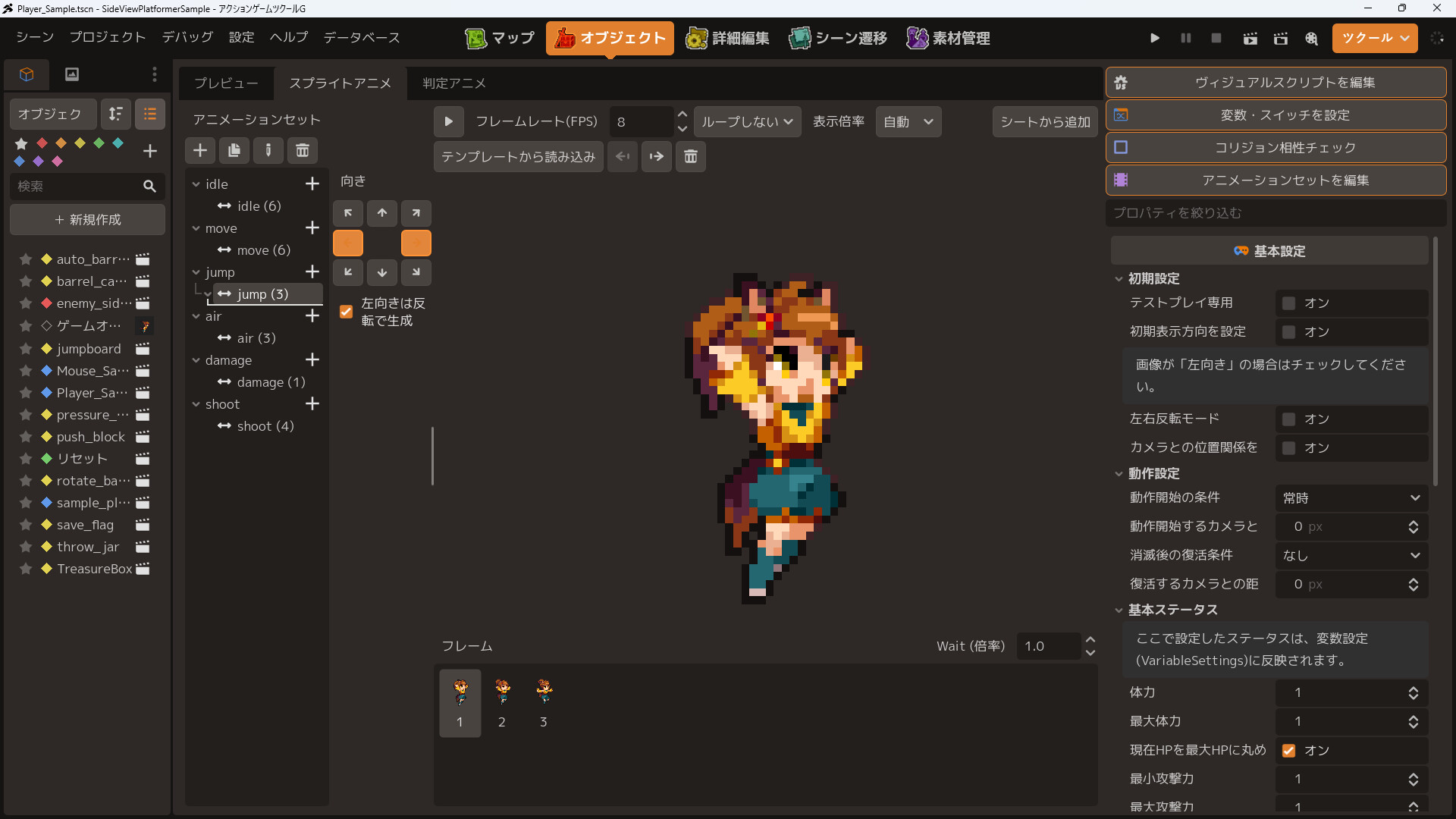The width and height of the screenshot is (1456, 819).
Task: Duplicate the animation set with copy icon
Action: point(234,150)
